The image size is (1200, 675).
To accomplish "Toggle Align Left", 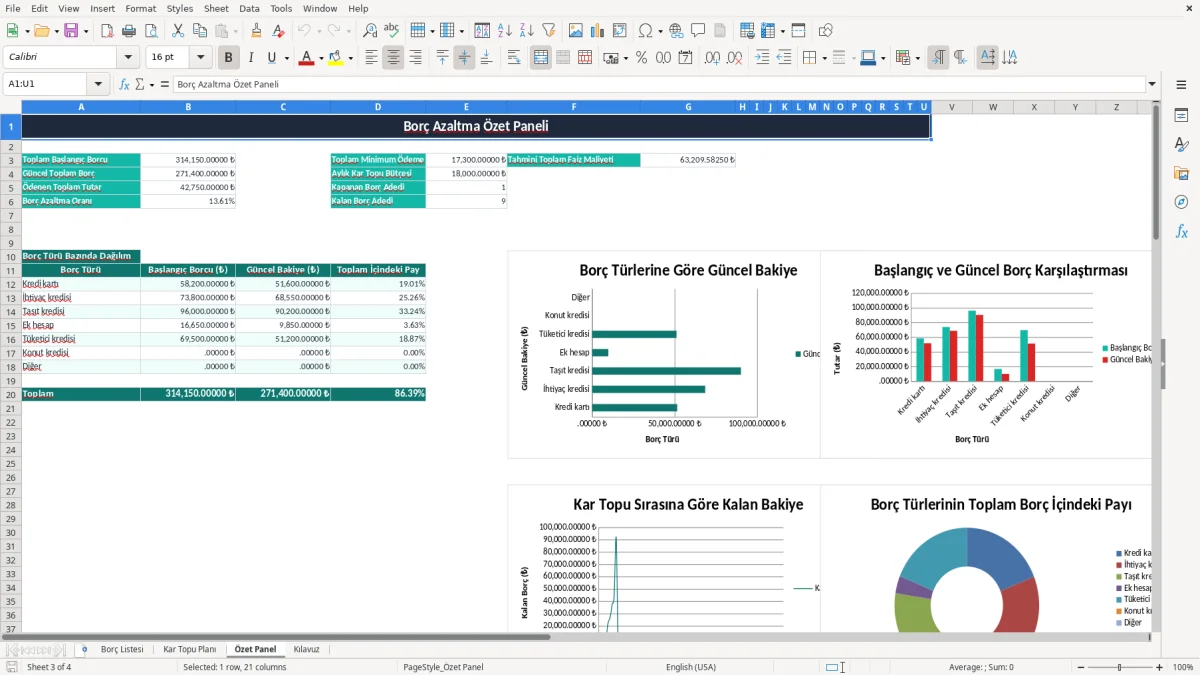I will [x=372, y=58].
